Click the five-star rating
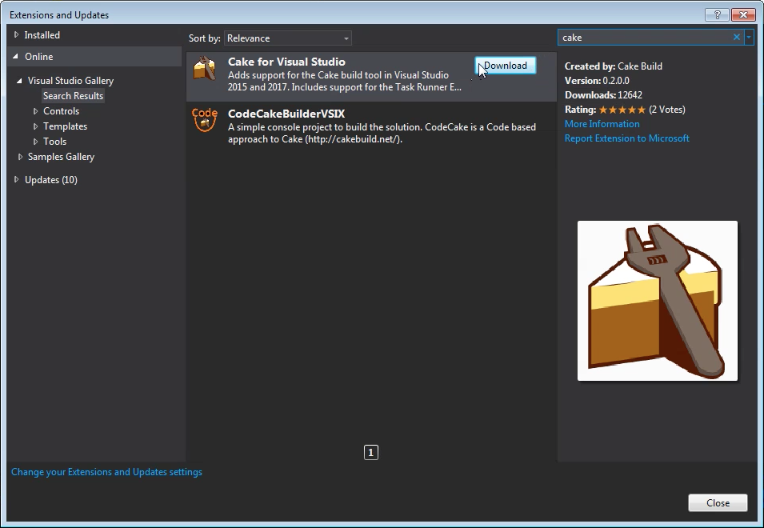Image resolution: width=764 pixels, height=528 pixels. [622, 110]
